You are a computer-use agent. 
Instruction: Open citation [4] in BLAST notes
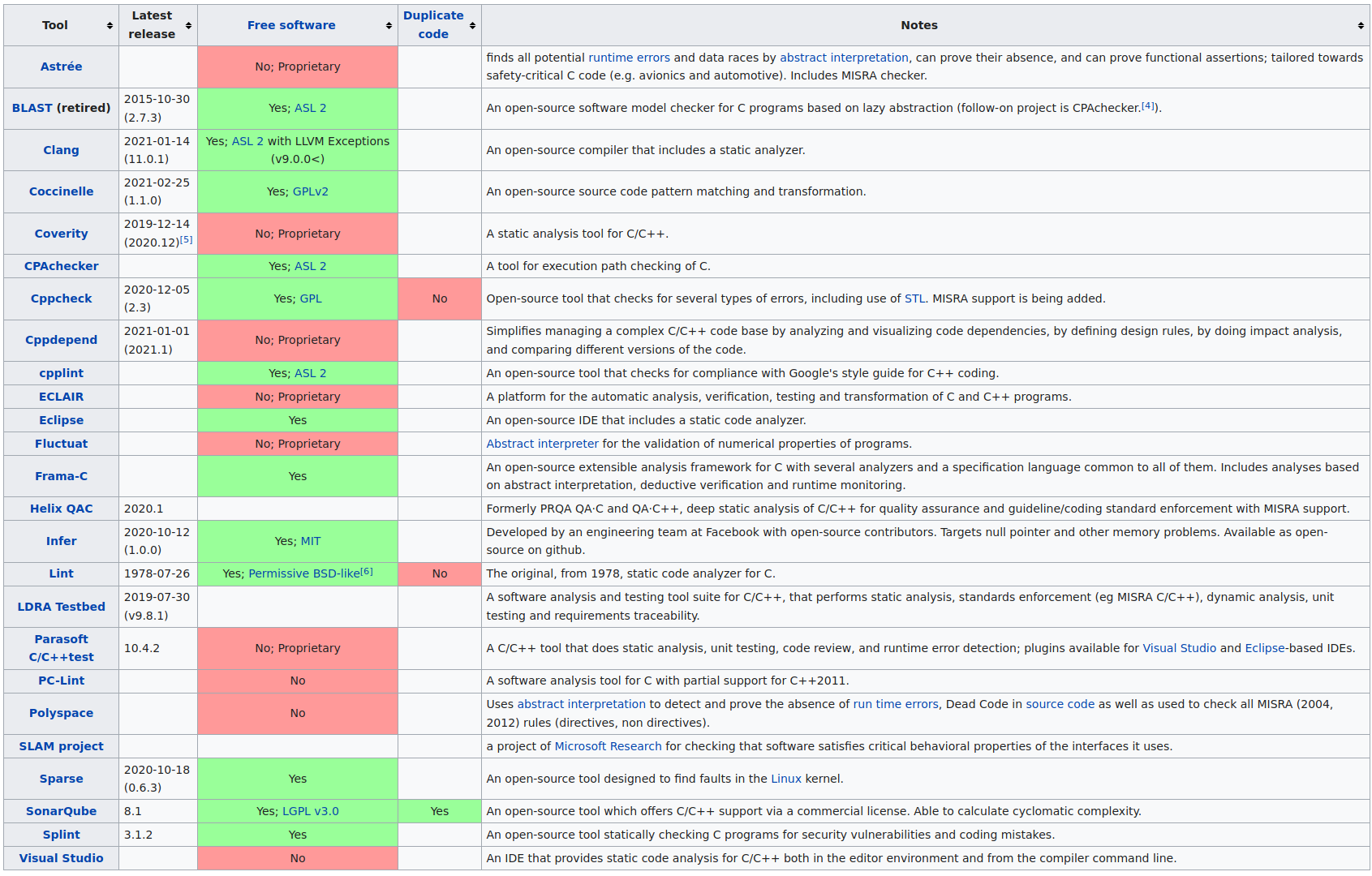click(x=1148, y=105)
